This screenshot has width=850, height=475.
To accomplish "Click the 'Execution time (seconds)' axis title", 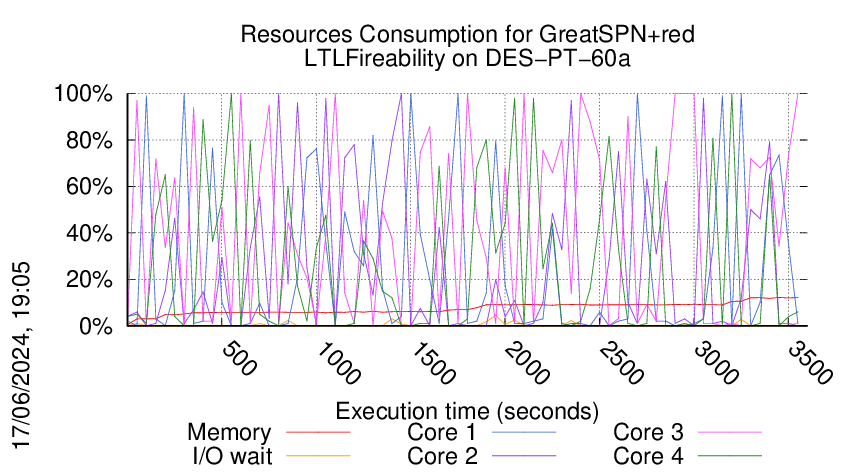I will (x=467, y=411).
